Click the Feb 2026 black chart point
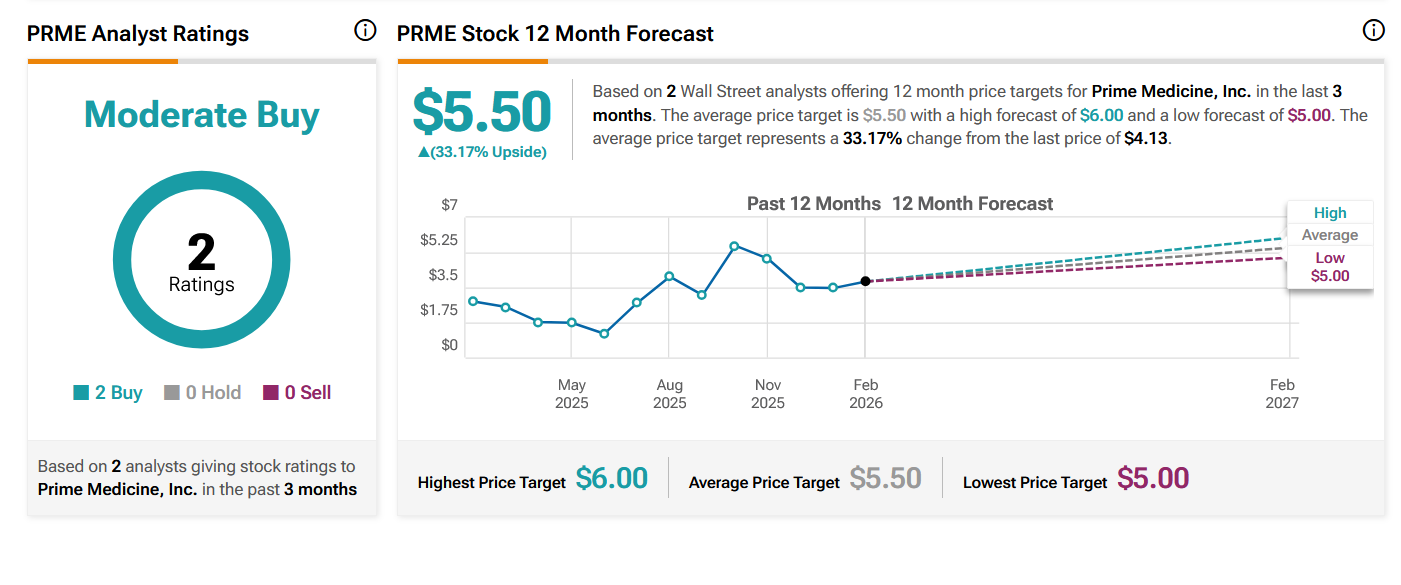 pyautogui.click(x=865, y=281)
